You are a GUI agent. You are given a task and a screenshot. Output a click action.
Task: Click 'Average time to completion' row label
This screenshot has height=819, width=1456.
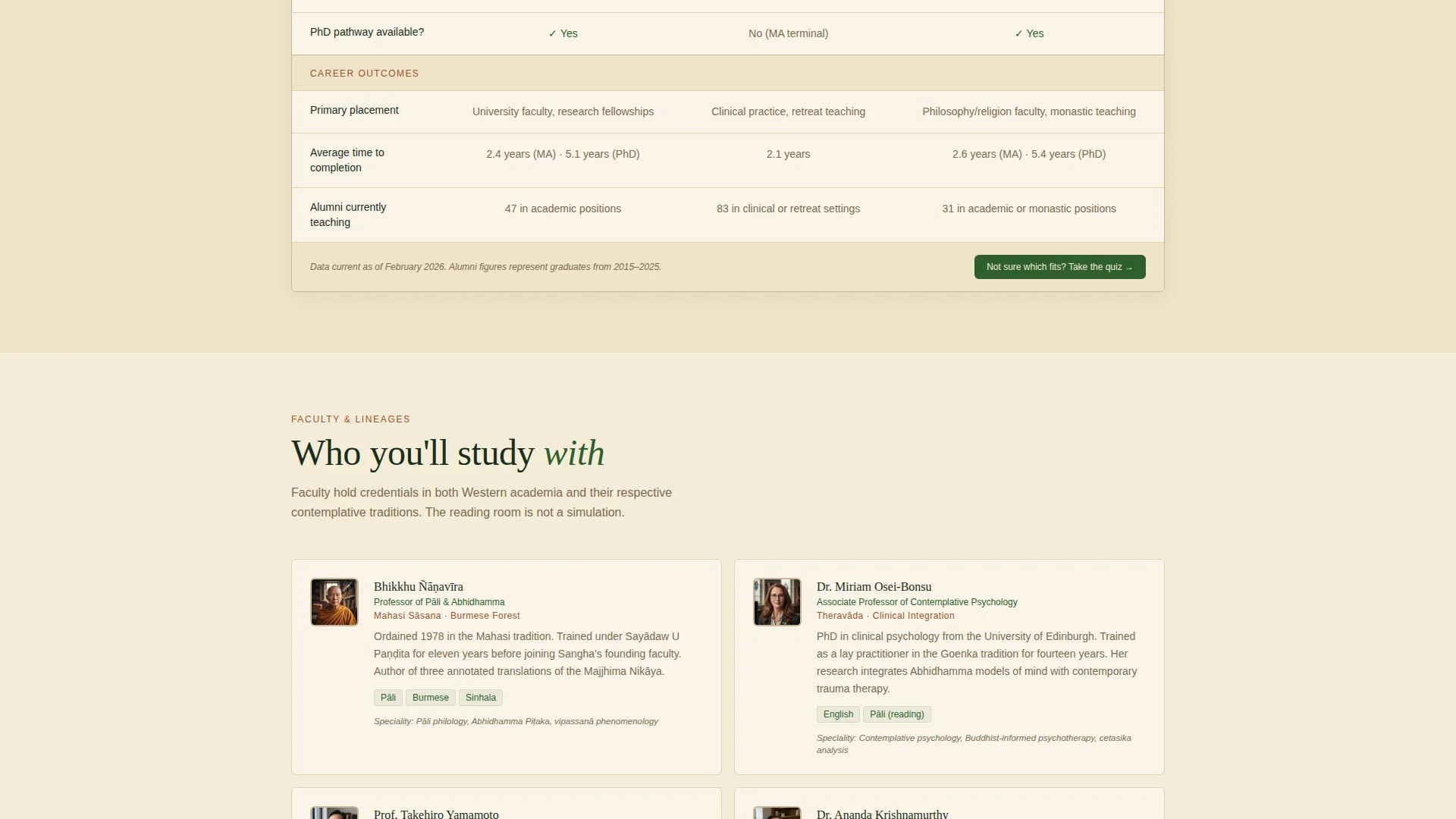pyautogui.click(x=347, y=160)
